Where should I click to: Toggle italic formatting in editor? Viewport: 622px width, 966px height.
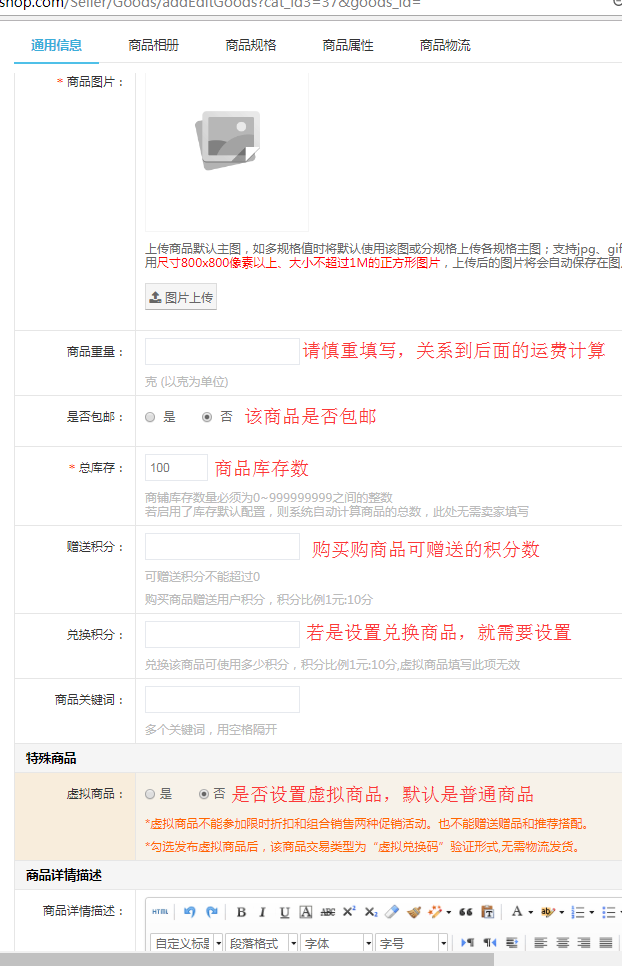tap(262, 912)
